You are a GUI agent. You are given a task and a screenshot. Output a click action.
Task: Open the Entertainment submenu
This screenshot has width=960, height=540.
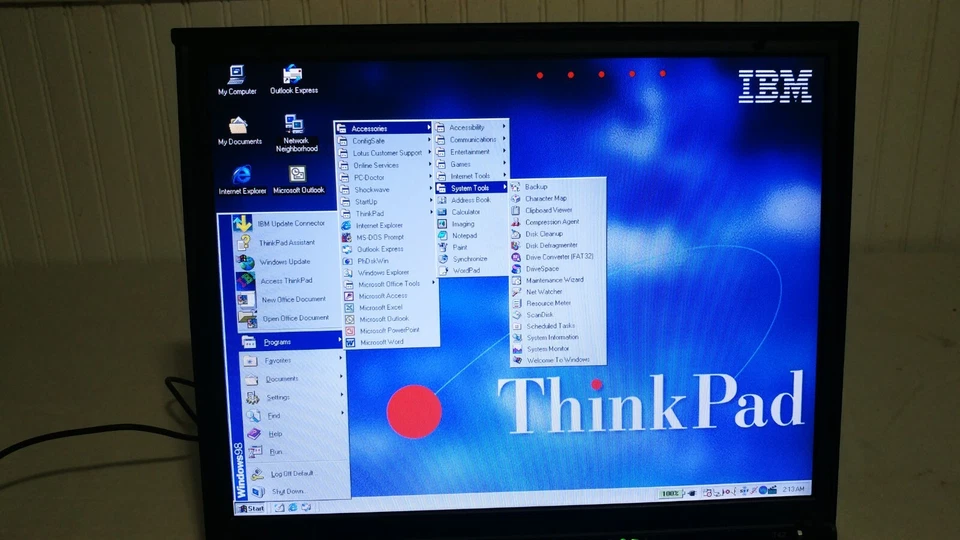(471, 152)
